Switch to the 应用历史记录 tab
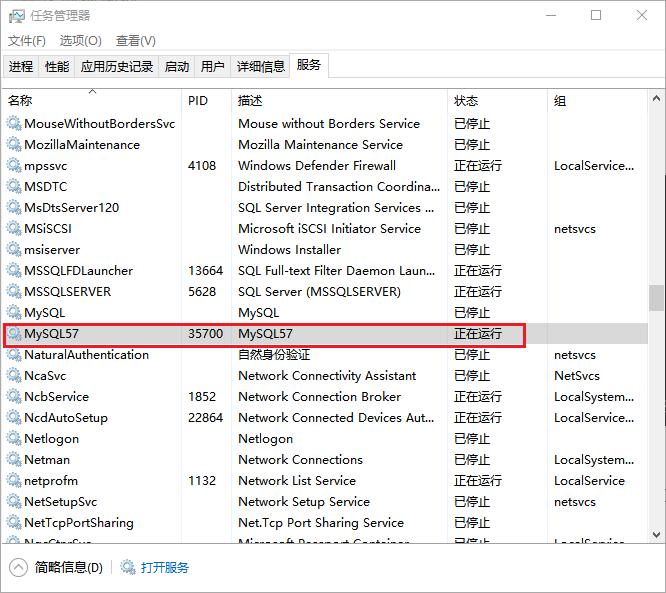This screenshot has height=593, width=666. coord(117,67)
